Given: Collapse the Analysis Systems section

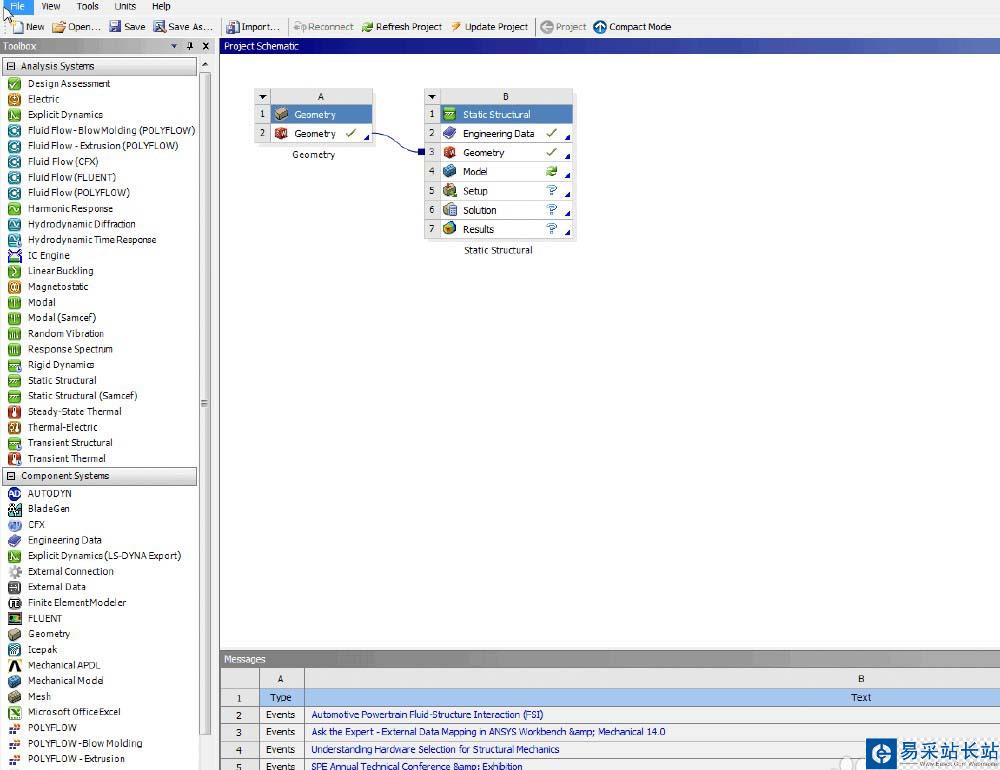Looking at the screenshot, I should coord(11,66).
